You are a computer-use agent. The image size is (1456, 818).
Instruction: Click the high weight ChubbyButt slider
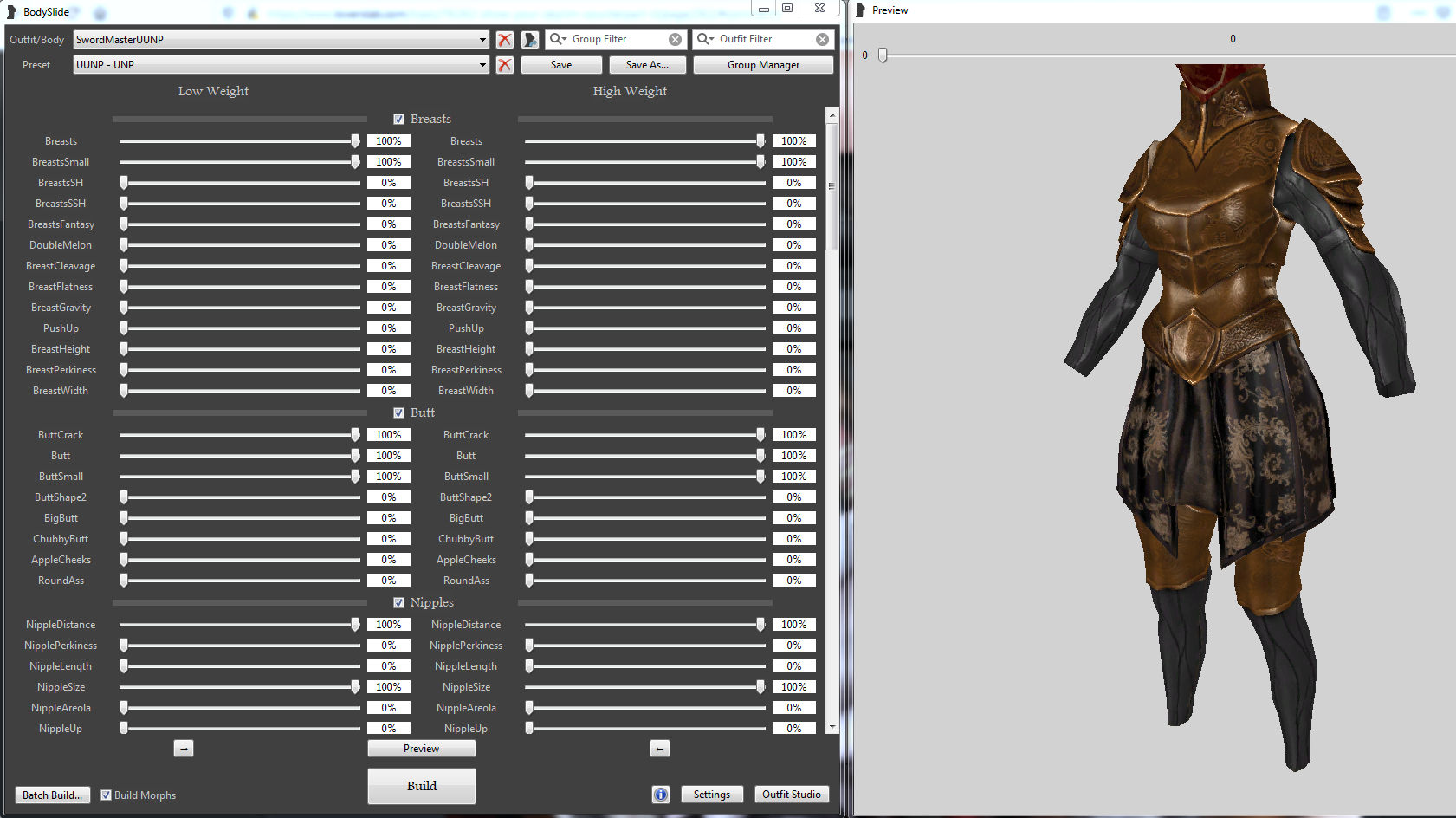[x=645, y=539]
